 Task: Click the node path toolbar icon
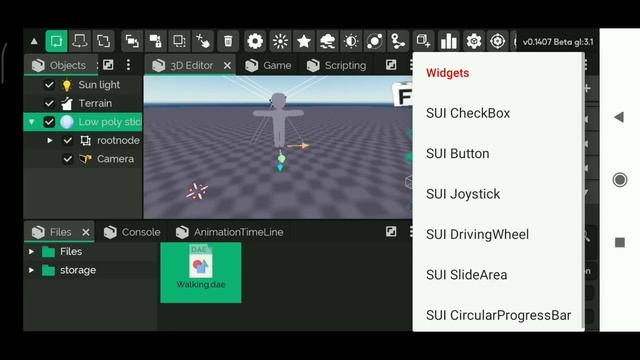click(398, 41)
